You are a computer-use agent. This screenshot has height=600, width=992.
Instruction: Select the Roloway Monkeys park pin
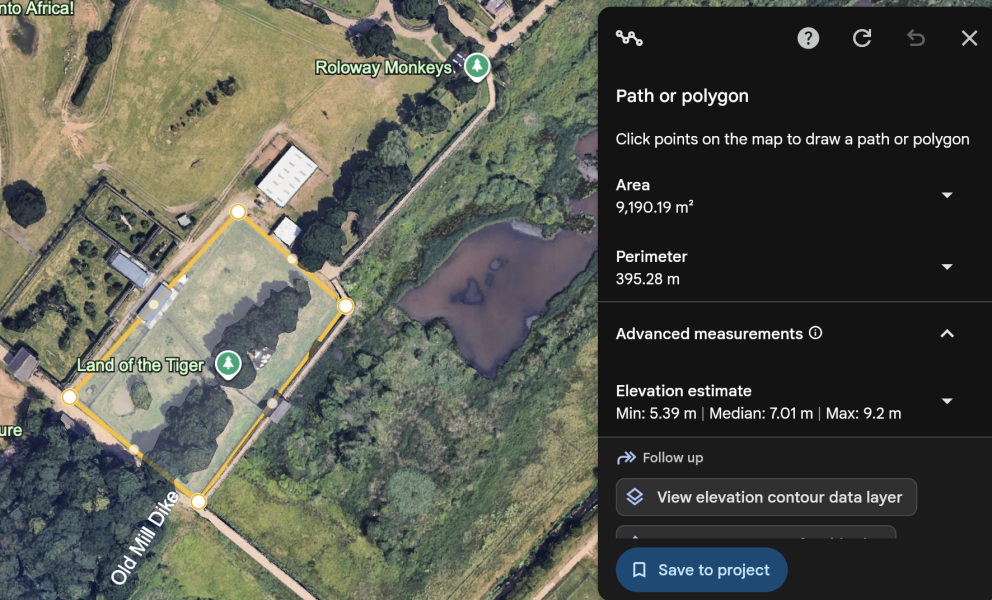tap(477, 66)
